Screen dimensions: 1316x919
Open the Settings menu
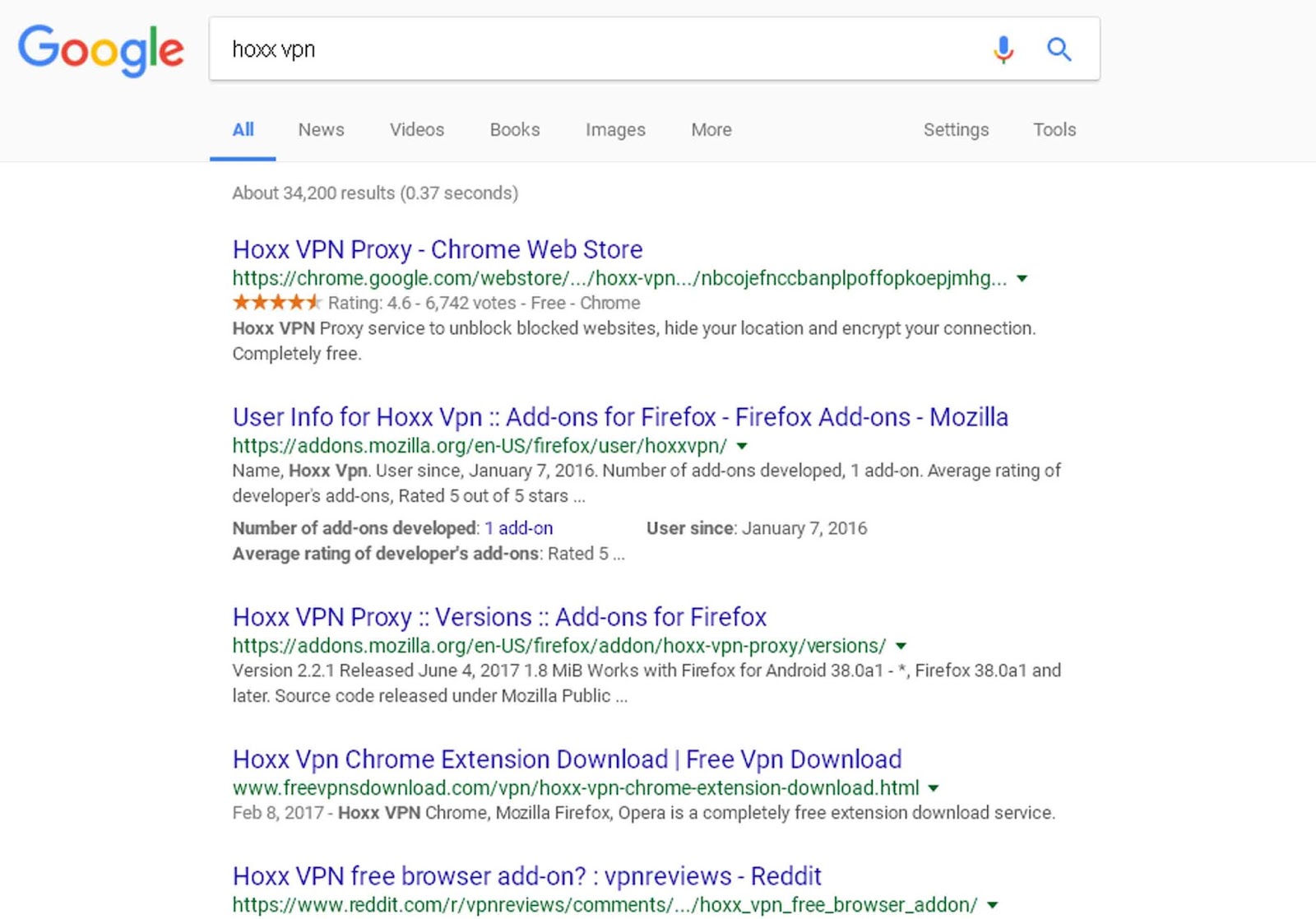956,130
